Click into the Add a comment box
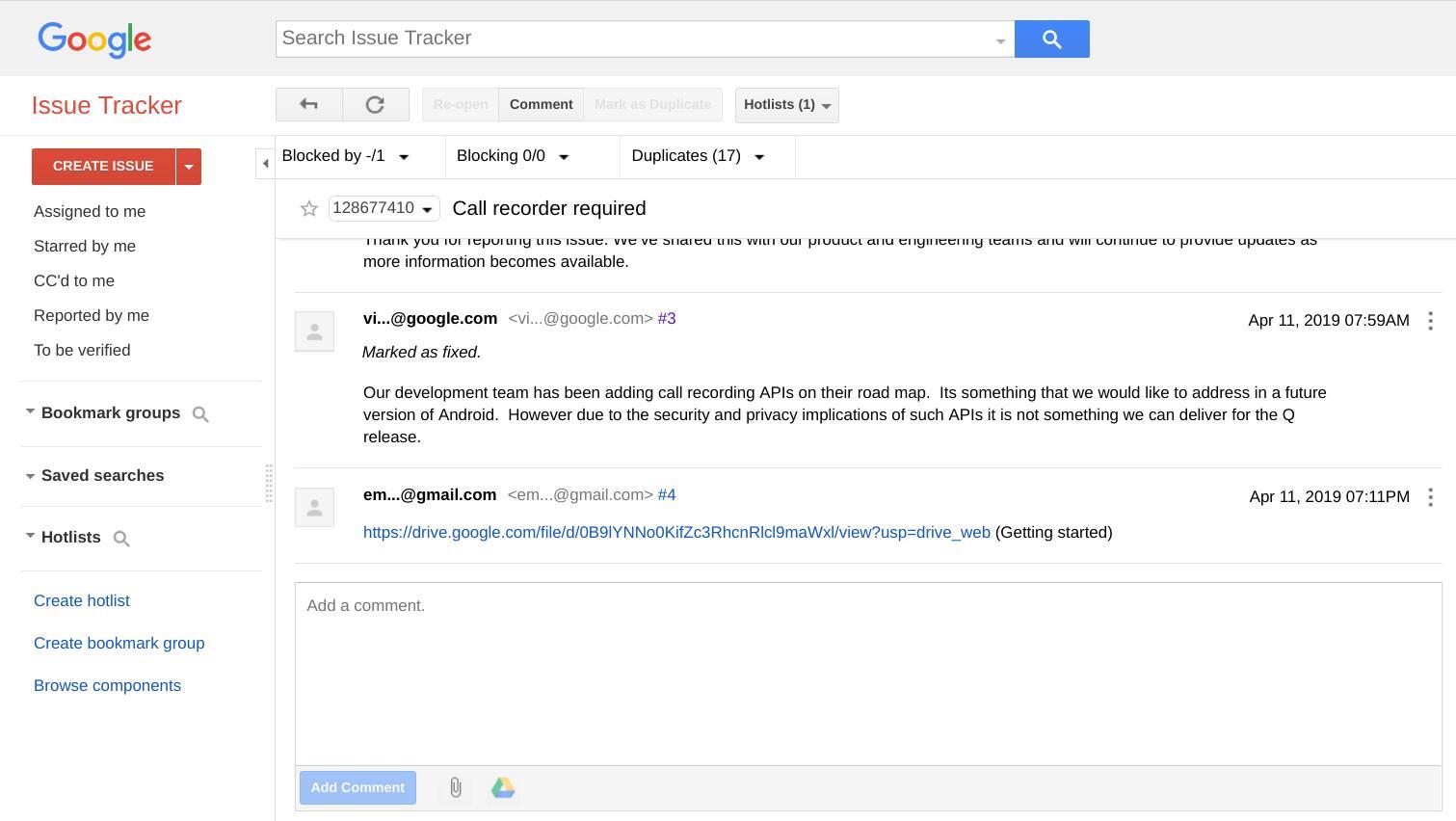 [x=868, y=675]
